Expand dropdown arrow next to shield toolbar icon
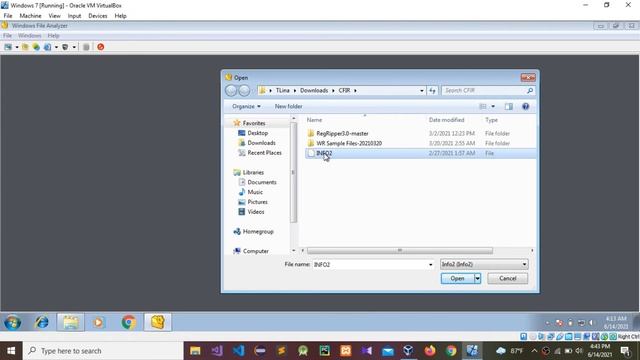 pos(74,47)
